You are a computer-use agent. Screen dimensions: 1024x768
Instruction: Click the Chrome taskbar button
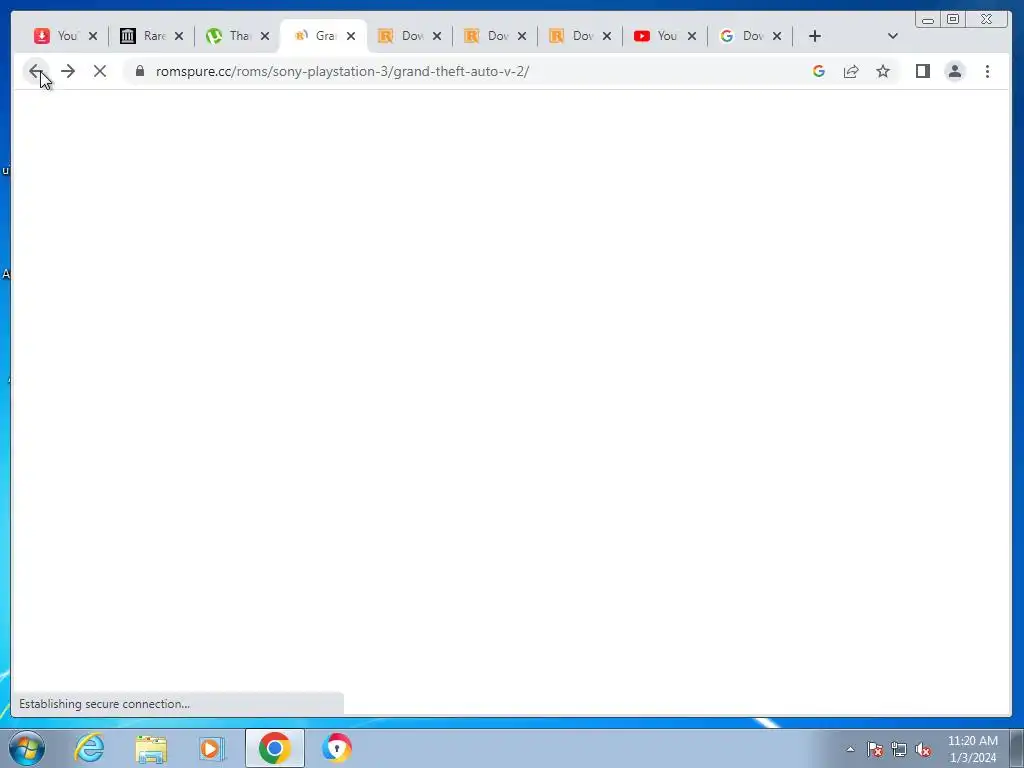(275, 748)
